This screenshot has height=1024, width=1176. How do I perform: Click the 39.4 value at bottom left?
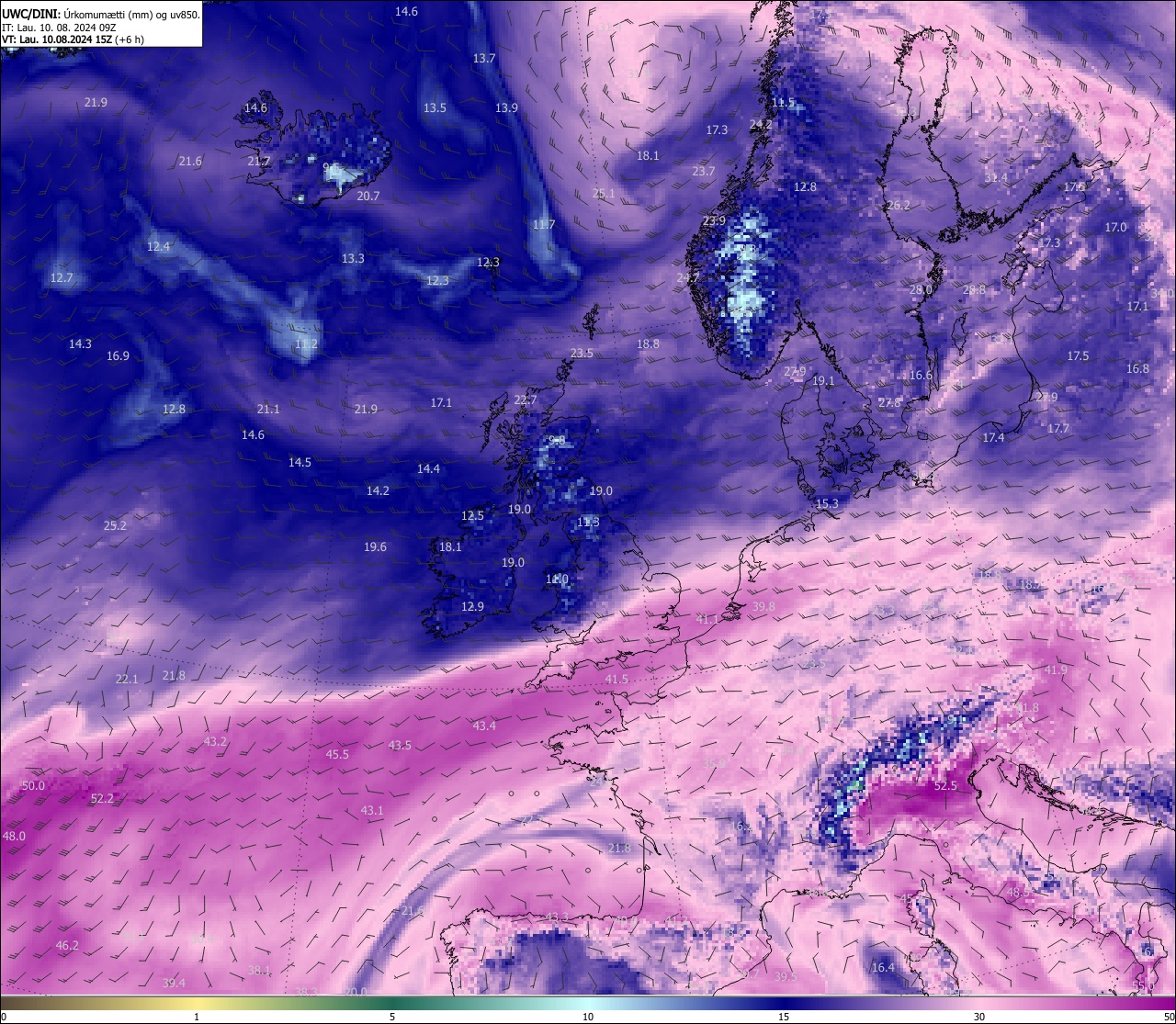(x=174, y=984)
